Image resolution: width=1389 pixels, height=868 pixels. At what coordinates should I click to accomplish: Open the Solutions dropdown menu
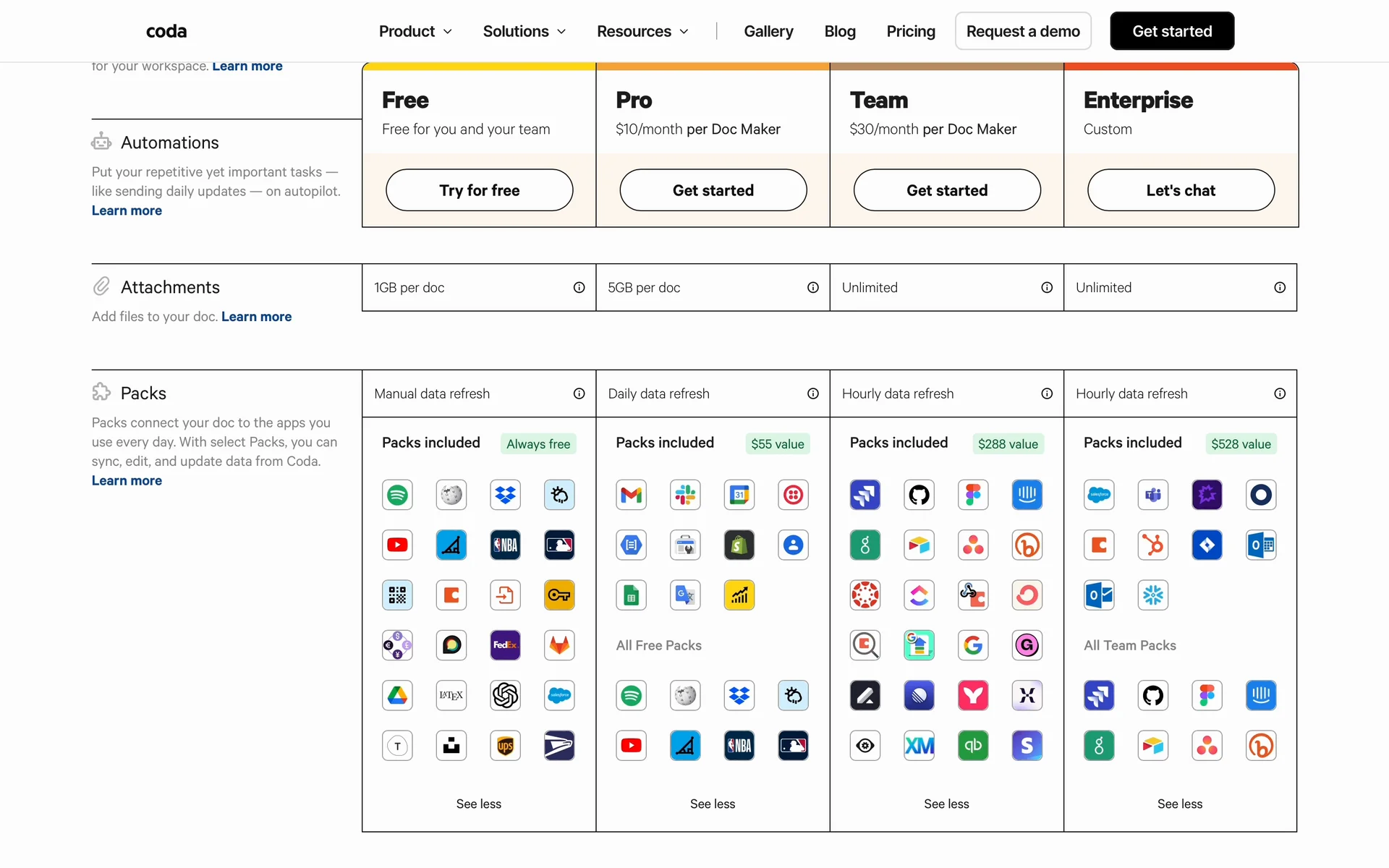click(524, 31)
